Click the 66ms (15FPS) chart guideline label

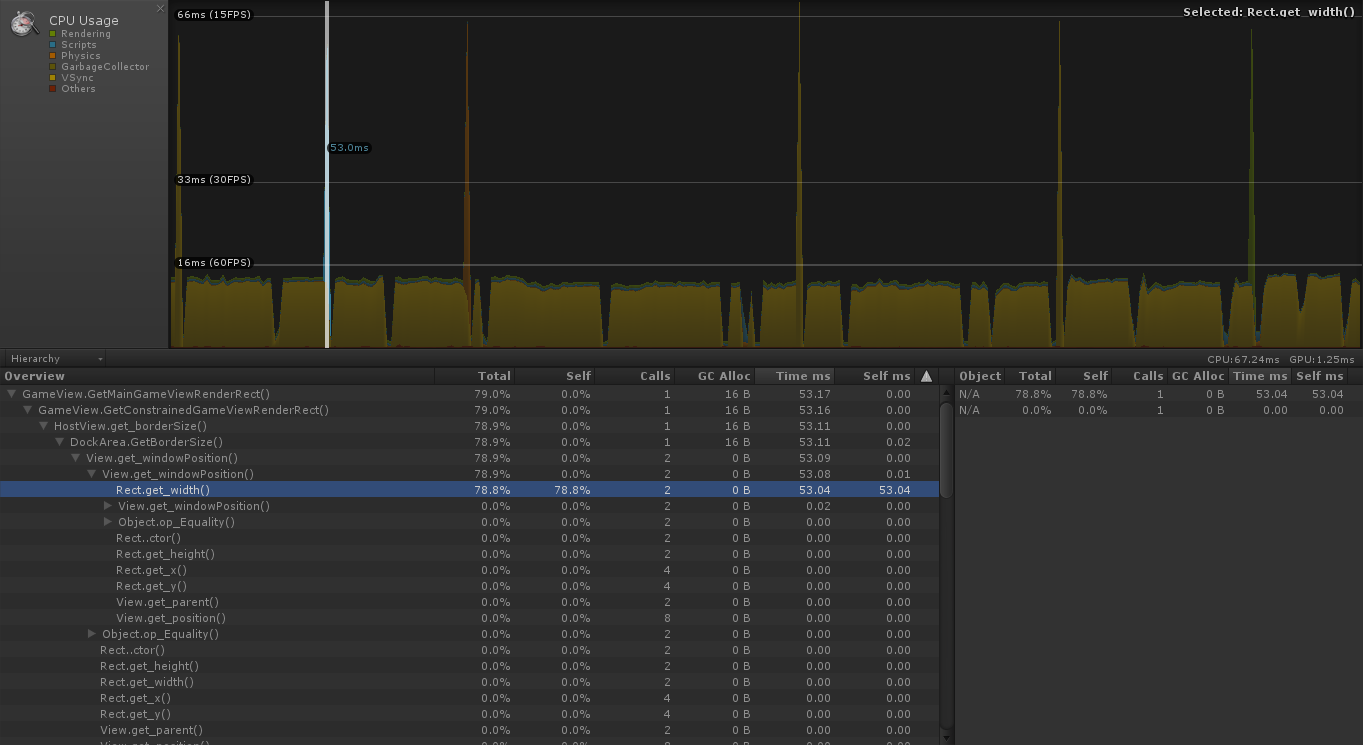tap(214, 14)
